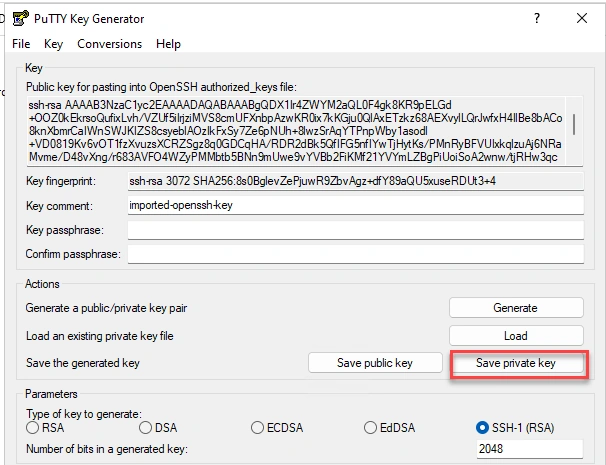
Task: Click the Save public key button
Action: click(x=375, y=363)
